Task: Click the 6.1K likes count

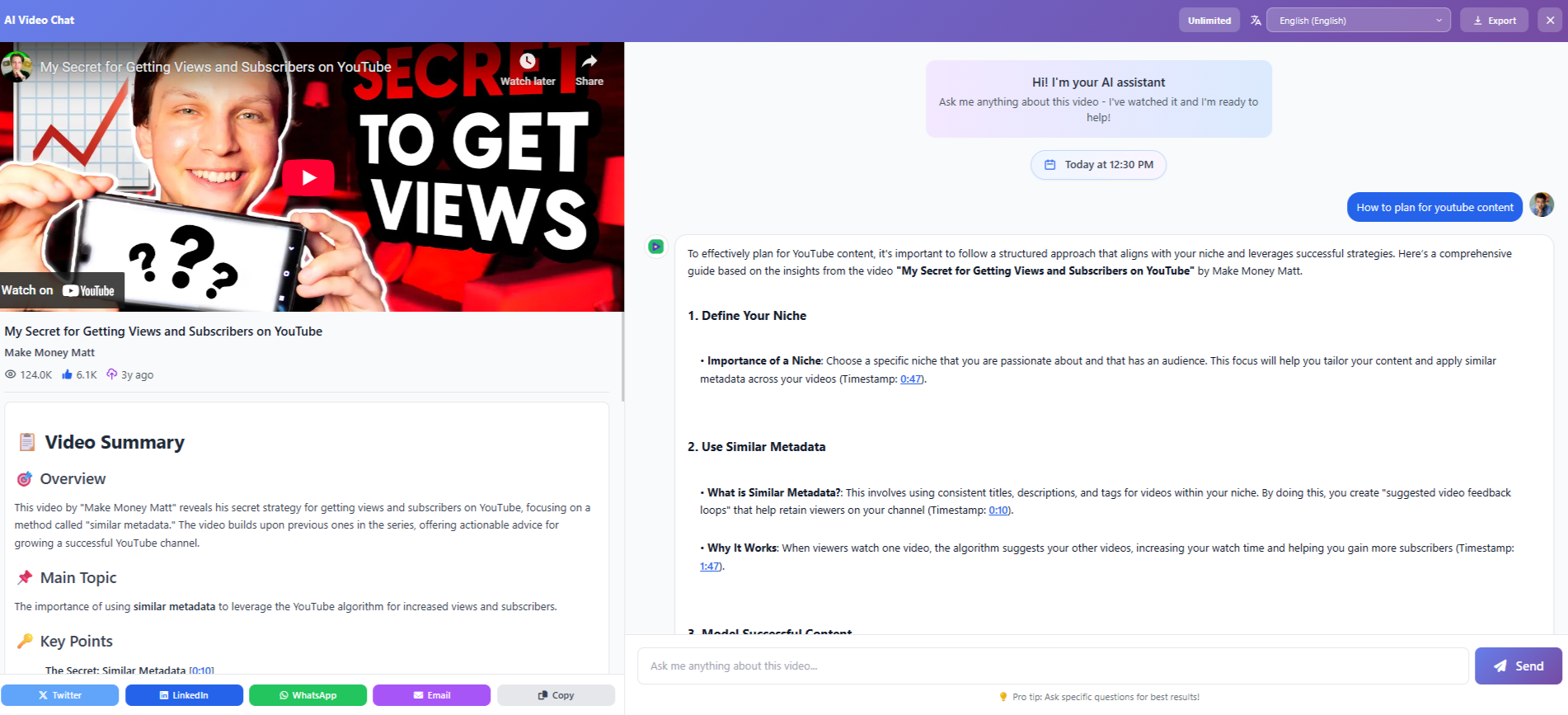Action: point(87,374)
